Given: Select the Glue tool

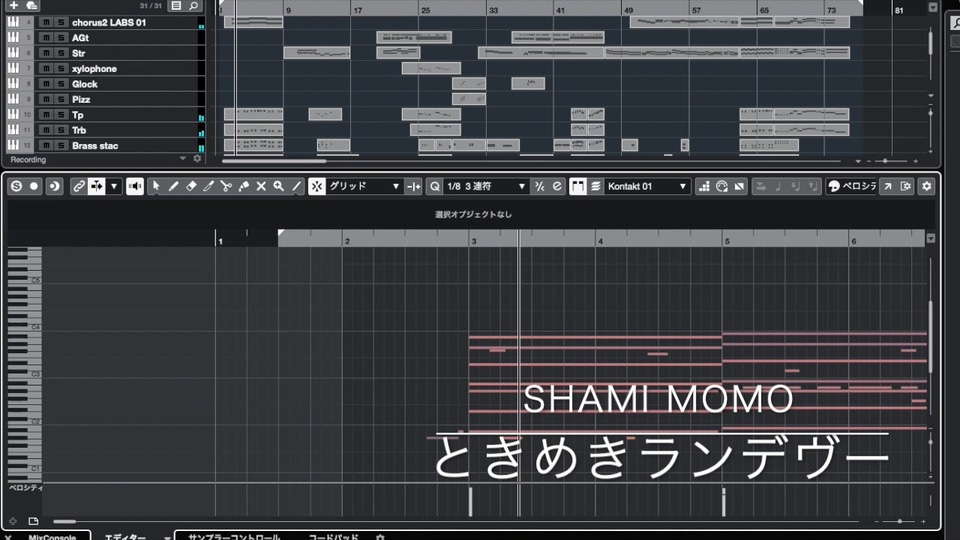Looking at the screenshot, I should [244, 186].
